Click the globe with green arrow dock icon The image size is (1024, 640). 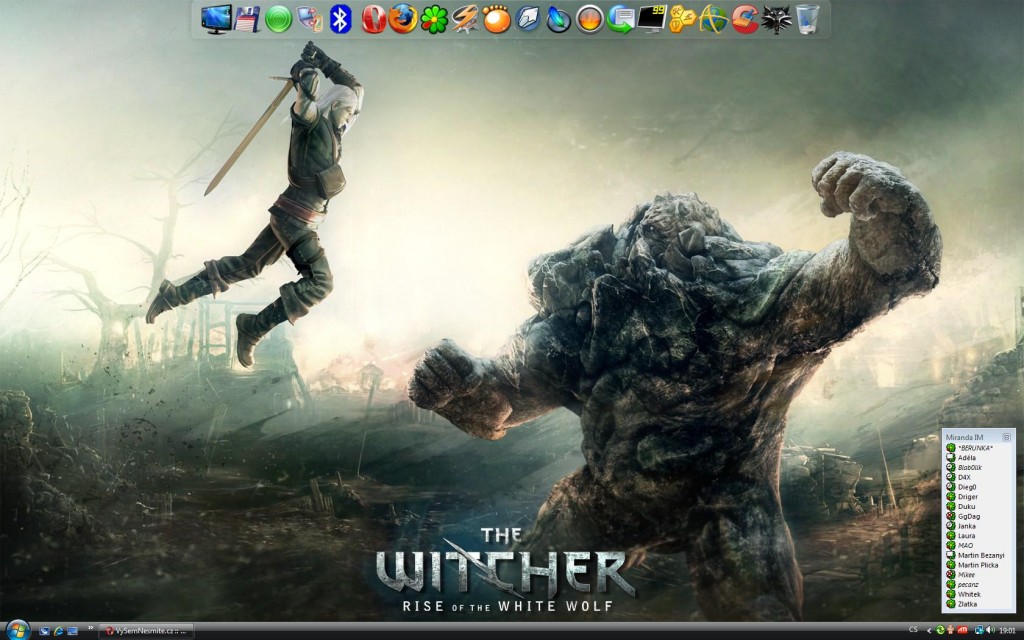pyautogui.click(x=620, y=19)
